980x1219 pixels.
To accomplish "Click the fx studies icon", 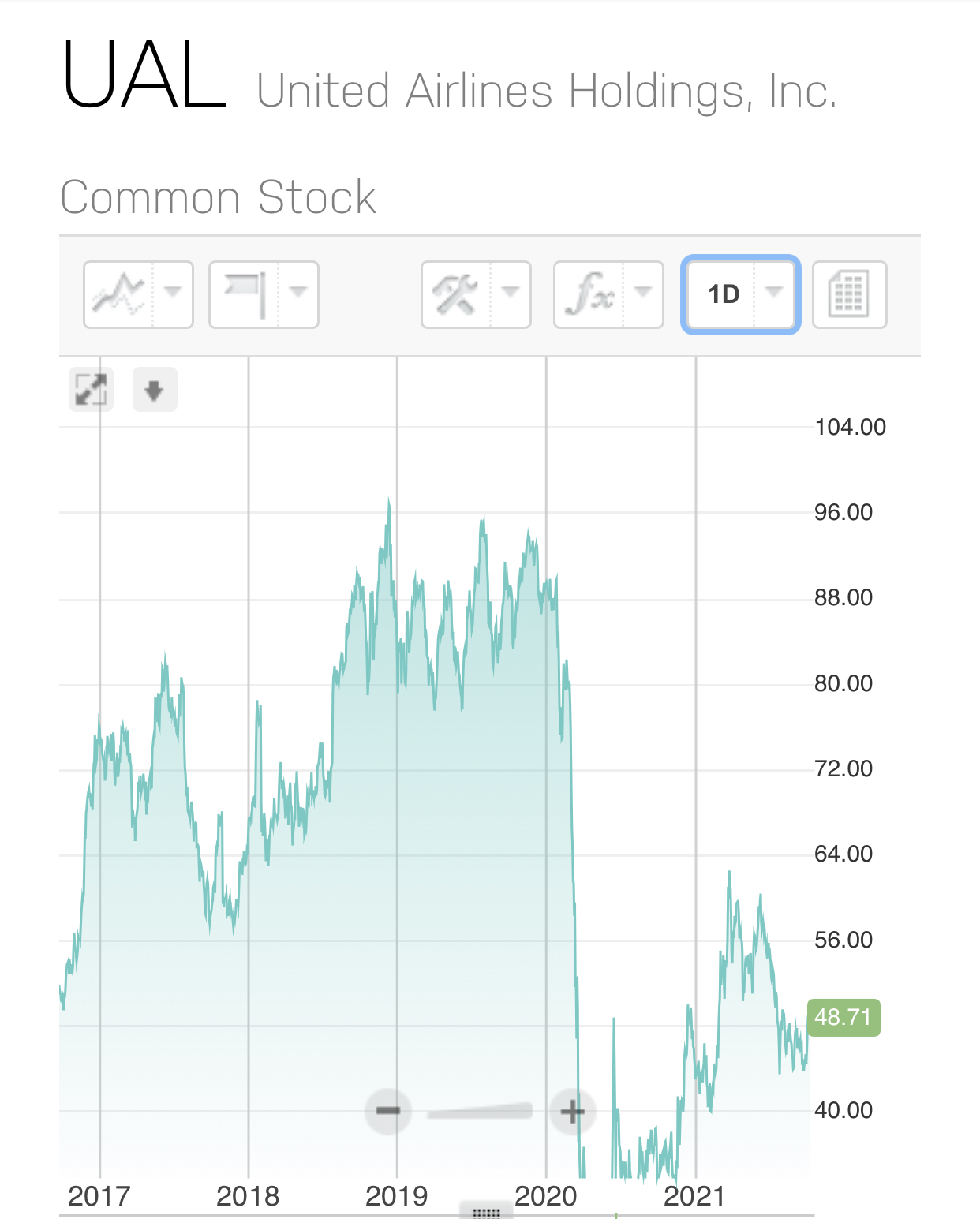I will click(x=589, y=294).
